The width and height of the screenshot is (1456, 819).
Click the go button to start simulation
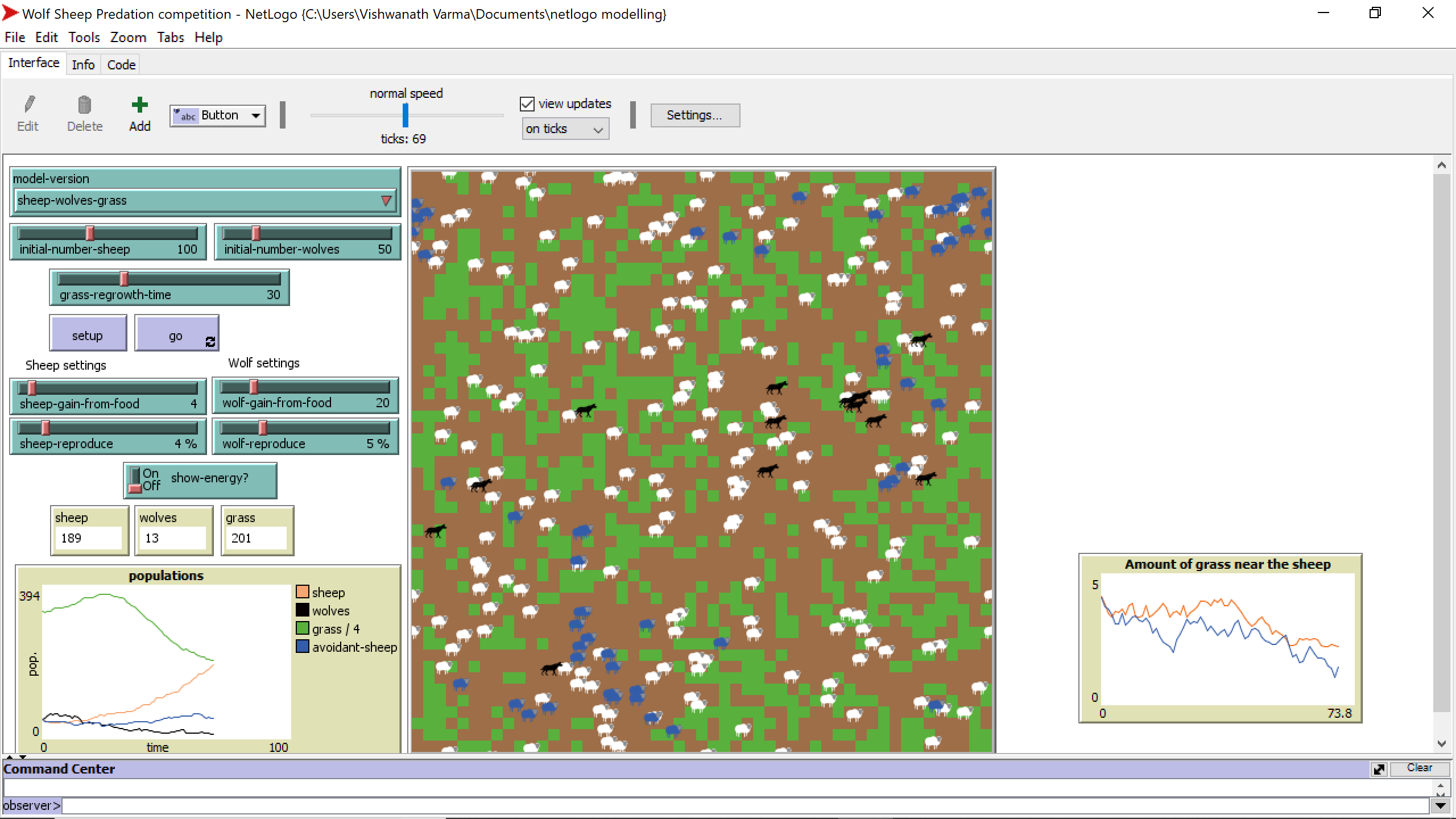click(x=176, y=335)
